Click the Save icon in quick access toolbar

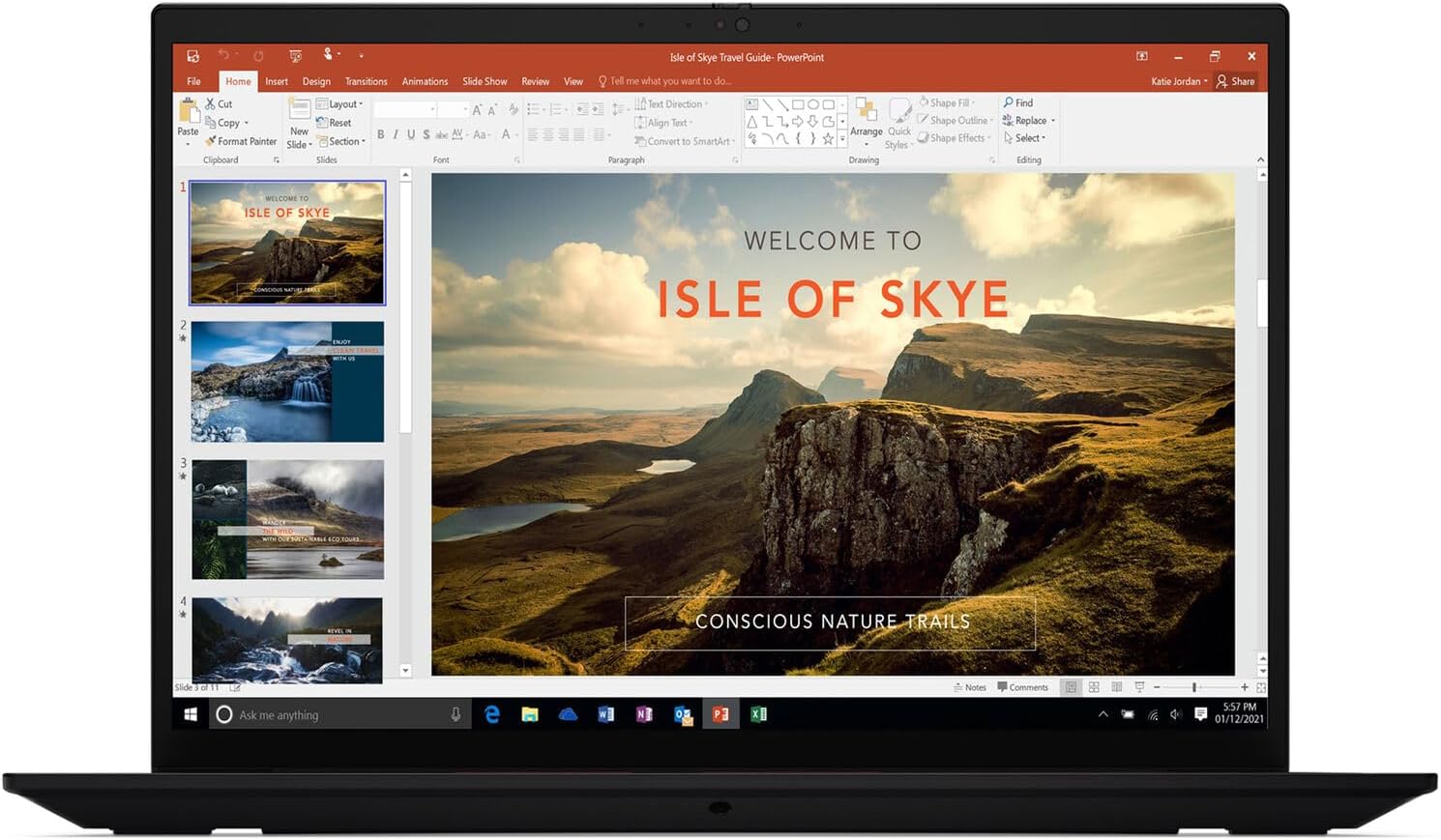pos(193,56)
